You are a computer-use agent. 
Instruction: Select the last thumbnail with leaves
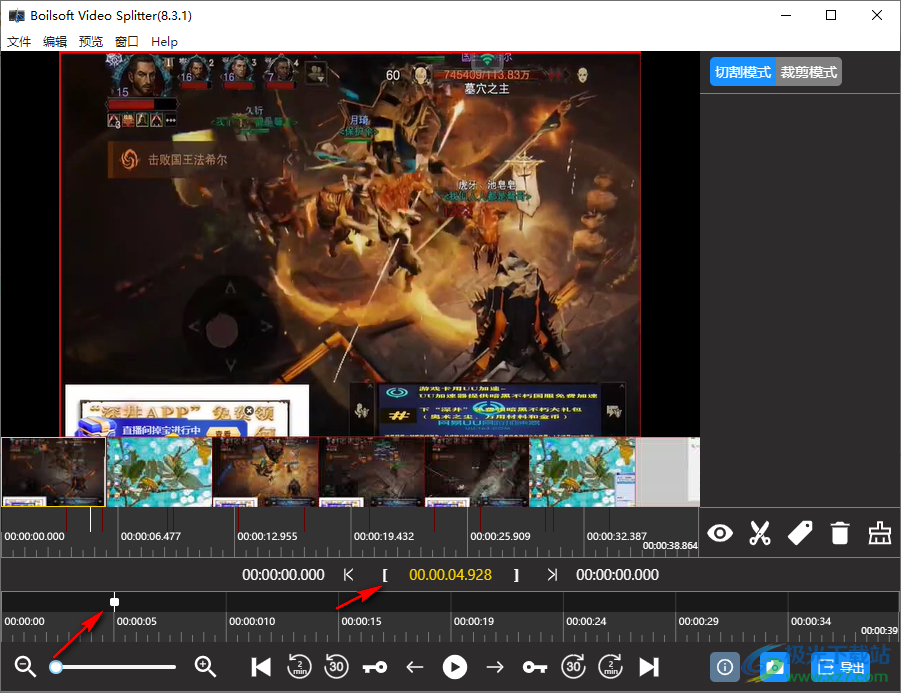pyautogui.click(x=582, y=472)
